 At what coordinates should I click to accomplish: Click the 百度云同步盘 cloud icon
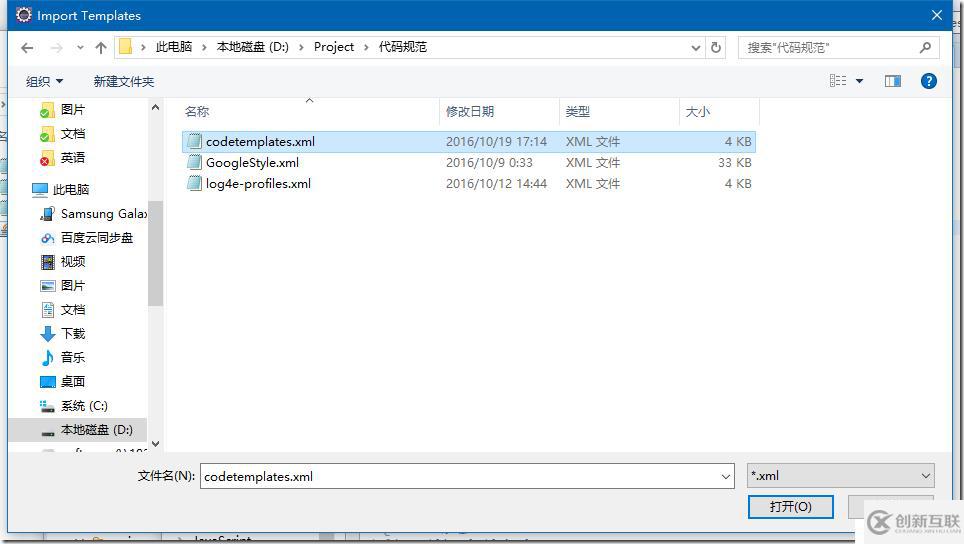(47, 238)
